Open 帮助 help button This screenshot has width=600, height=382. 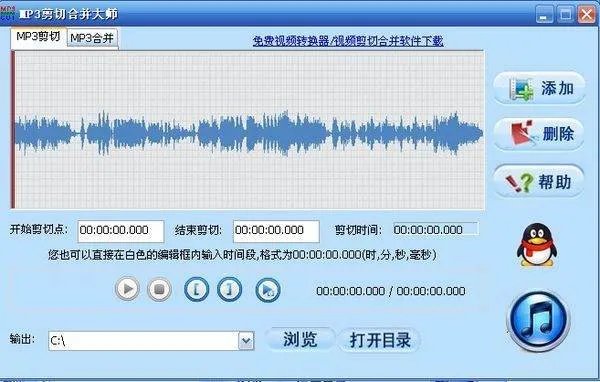(x=539, y=181)
